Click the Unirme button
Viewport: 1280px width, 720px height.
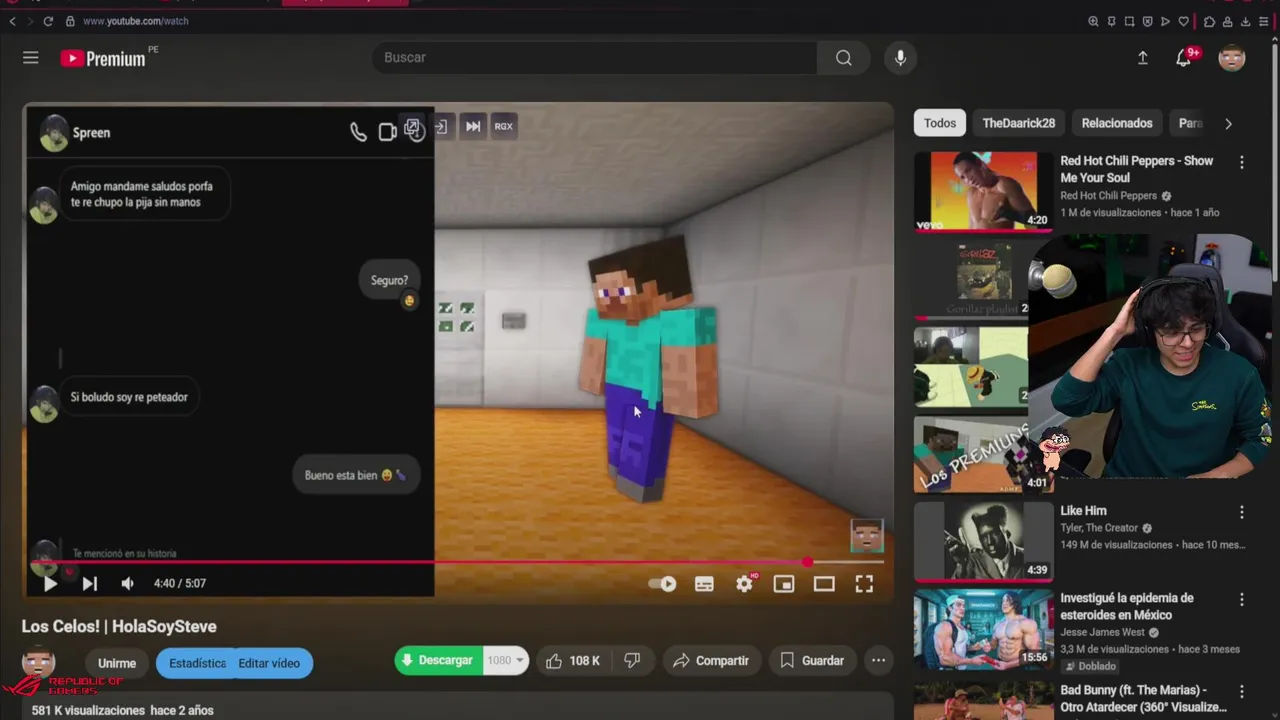117,663
